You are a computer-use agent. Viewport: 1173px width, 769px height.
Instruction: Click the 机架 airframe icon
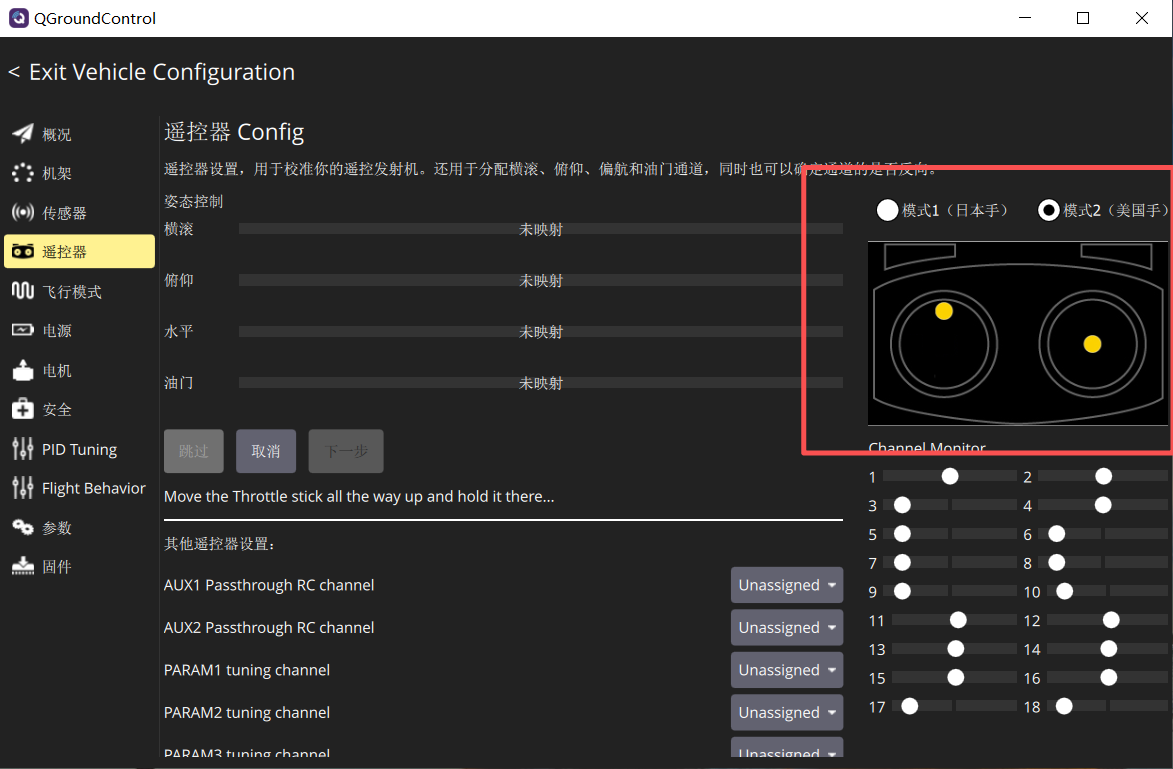pyautogui.click(x=22, y=173)
